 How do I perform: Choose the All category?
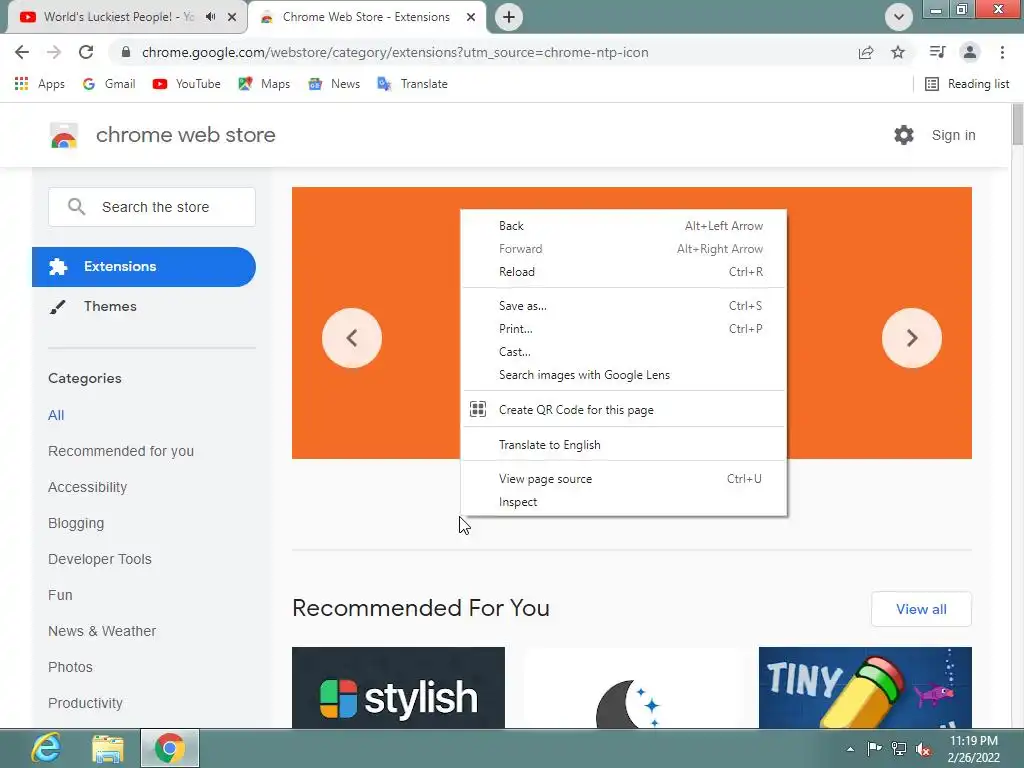click(56, 415)
